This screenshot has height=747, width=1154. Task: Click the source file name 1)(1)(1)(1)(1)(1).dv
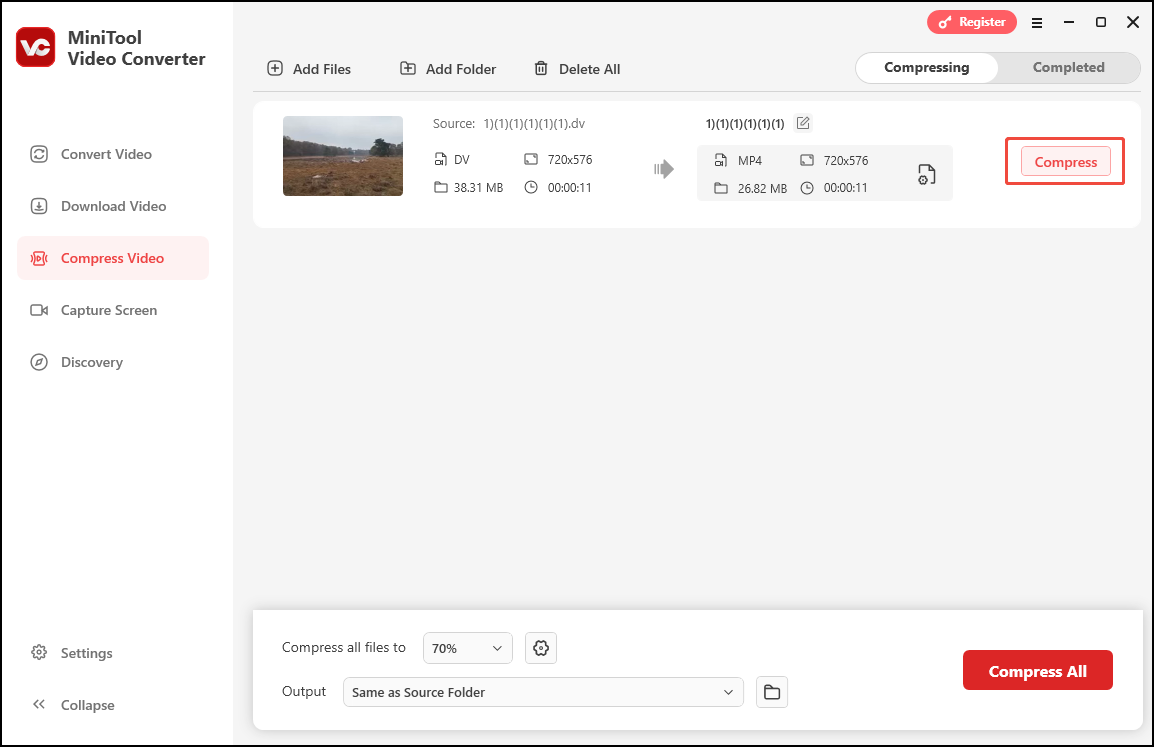[534, 124]
